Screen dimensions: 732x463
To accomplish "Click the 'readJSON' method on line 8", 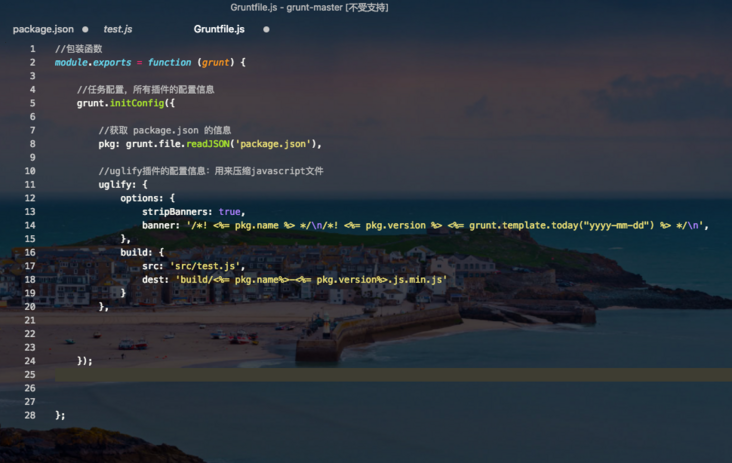I will coord(208,144).
